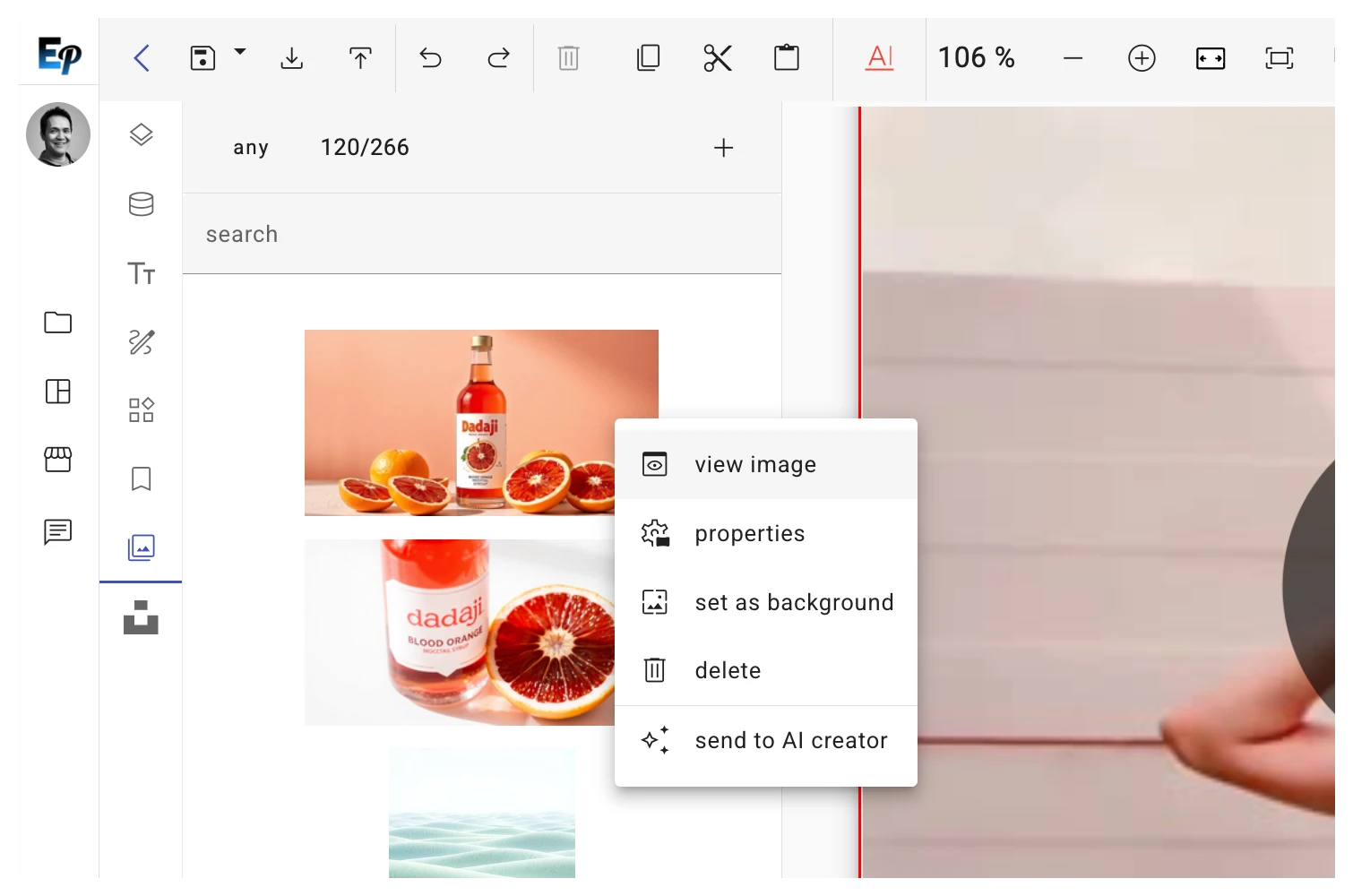Open the AI tools with the red AI icon
The width and height of the screenshot is (1353, 896).
click(879, 57)
